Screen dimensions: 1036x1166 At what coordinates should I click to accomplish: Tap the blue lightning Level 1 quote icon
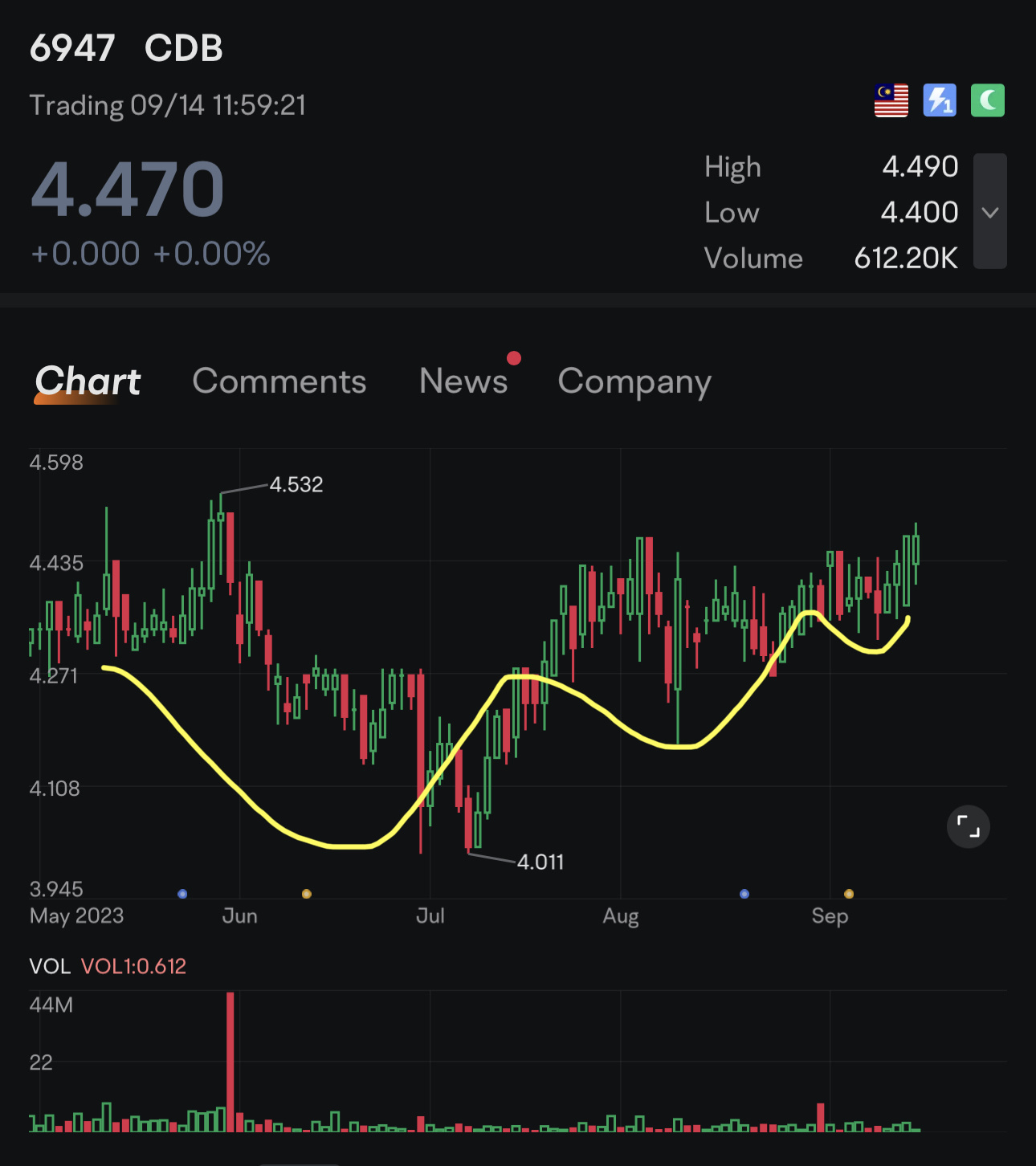pos(940,100)
